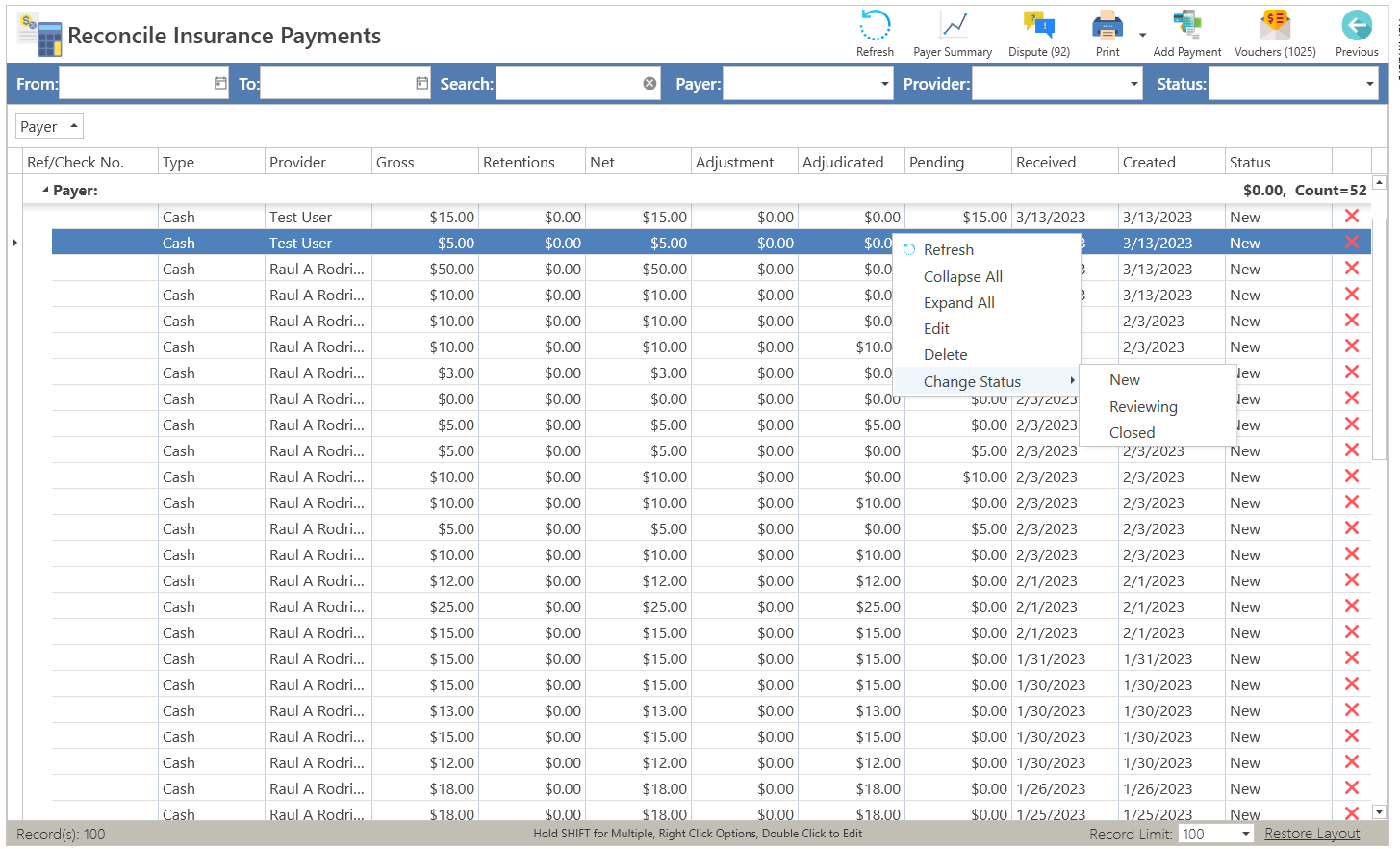Open the Provider dropdown list
The image size is (1400, 849).
click(x=1133, y=84)
